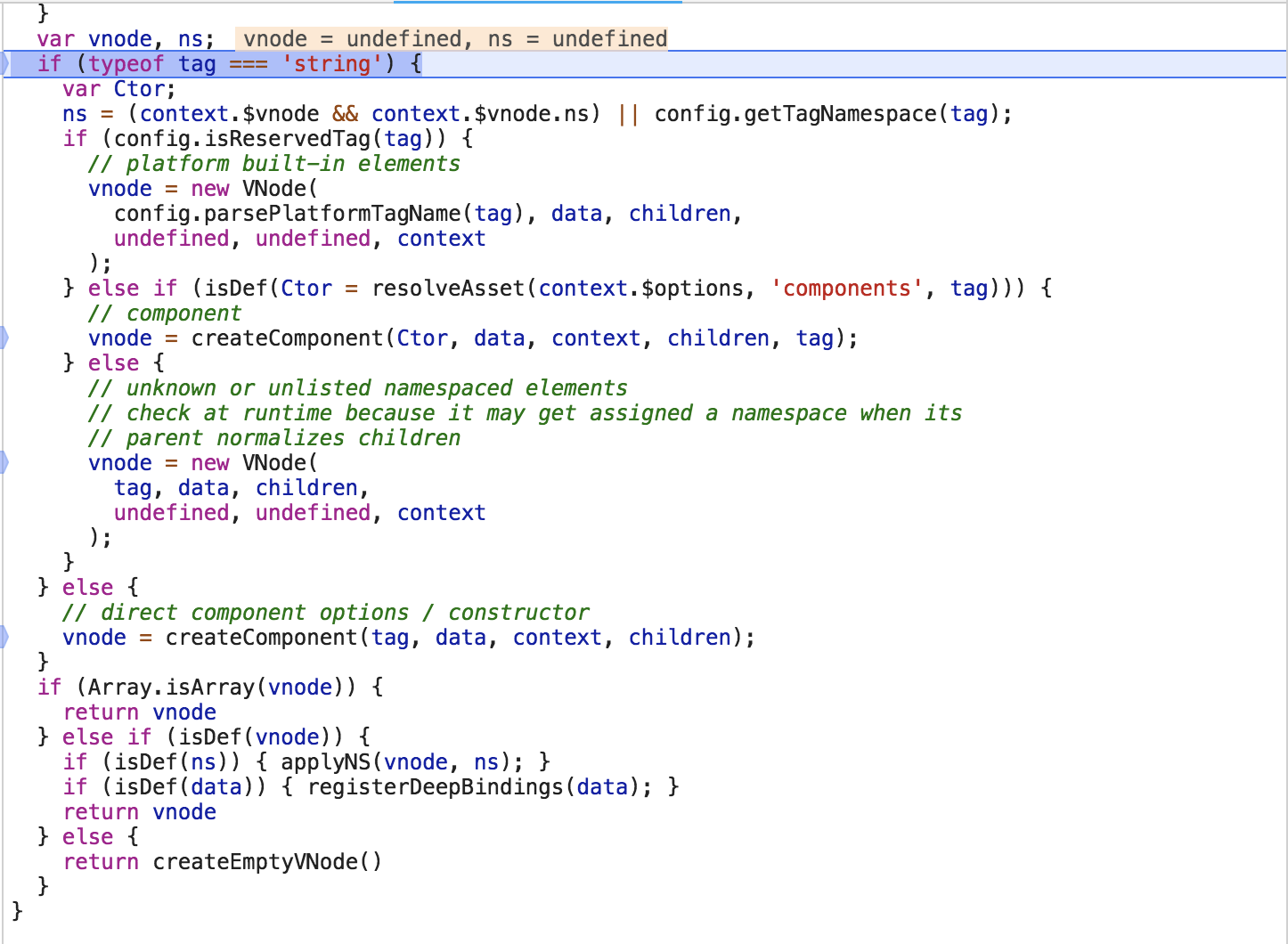The height and width of the screenshot is (944, 1288).
Task: Click the 'components' string literal
Action: (x=846, y=288)
